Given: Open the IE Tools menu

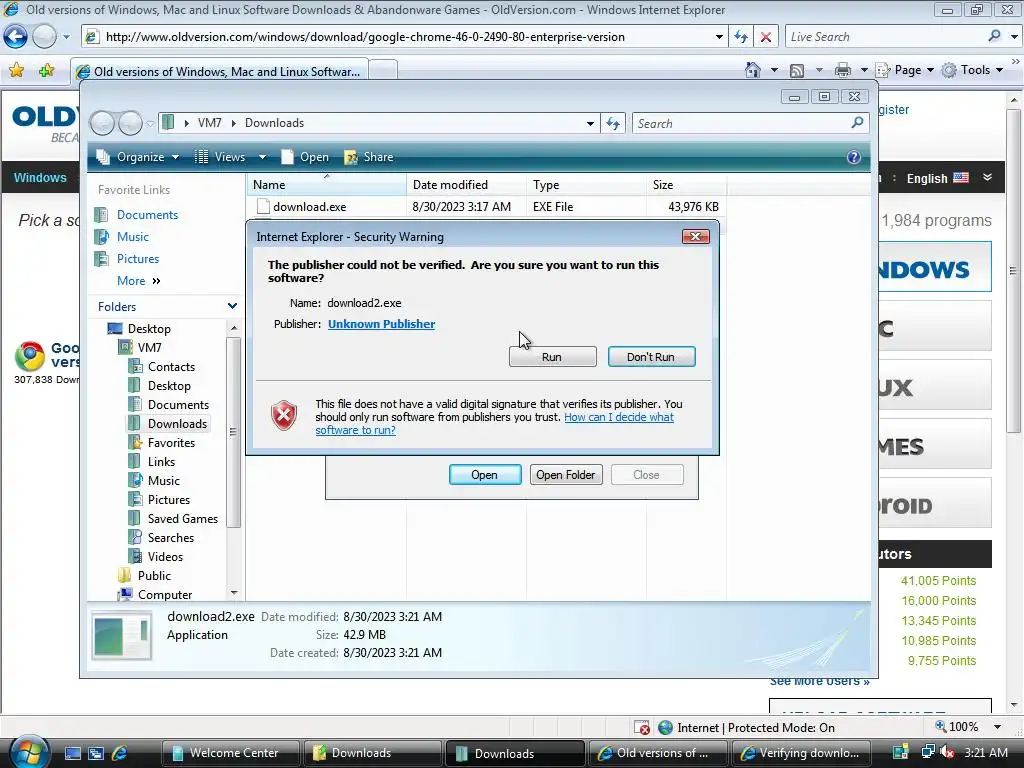Looking at the screenshot, I should (x=972, y=70).
